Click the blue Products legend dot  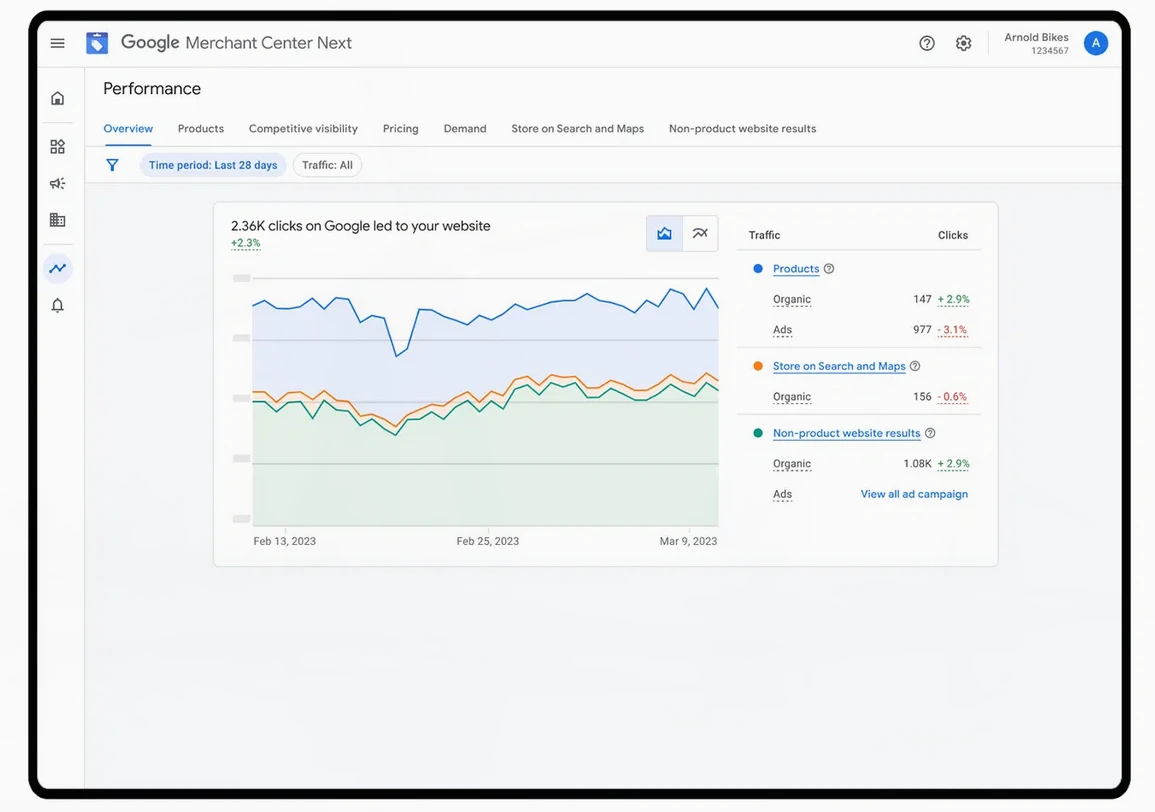coord(758,269)
